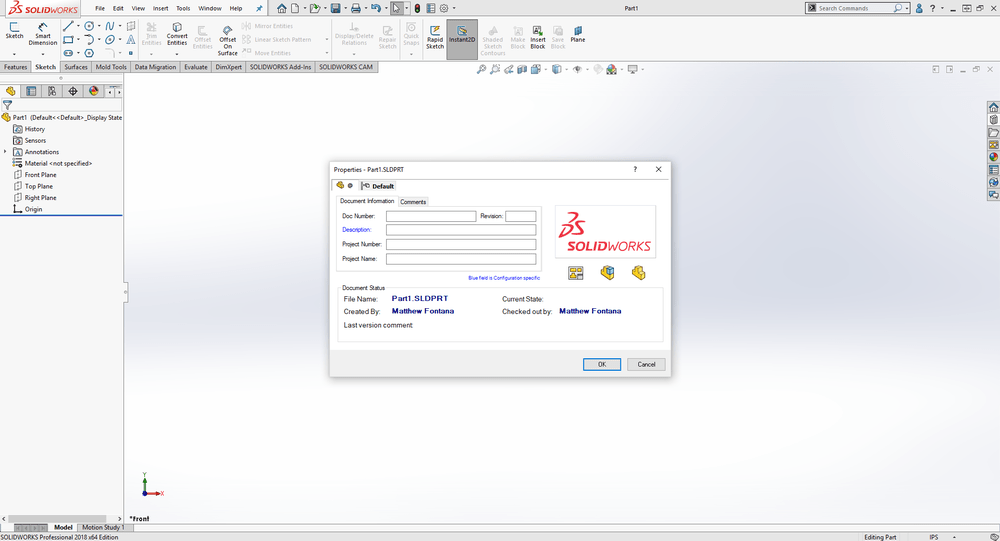Toggle the Instant2D mode button
Viewport: 1000px width, 541px height.
coord(462,35)
